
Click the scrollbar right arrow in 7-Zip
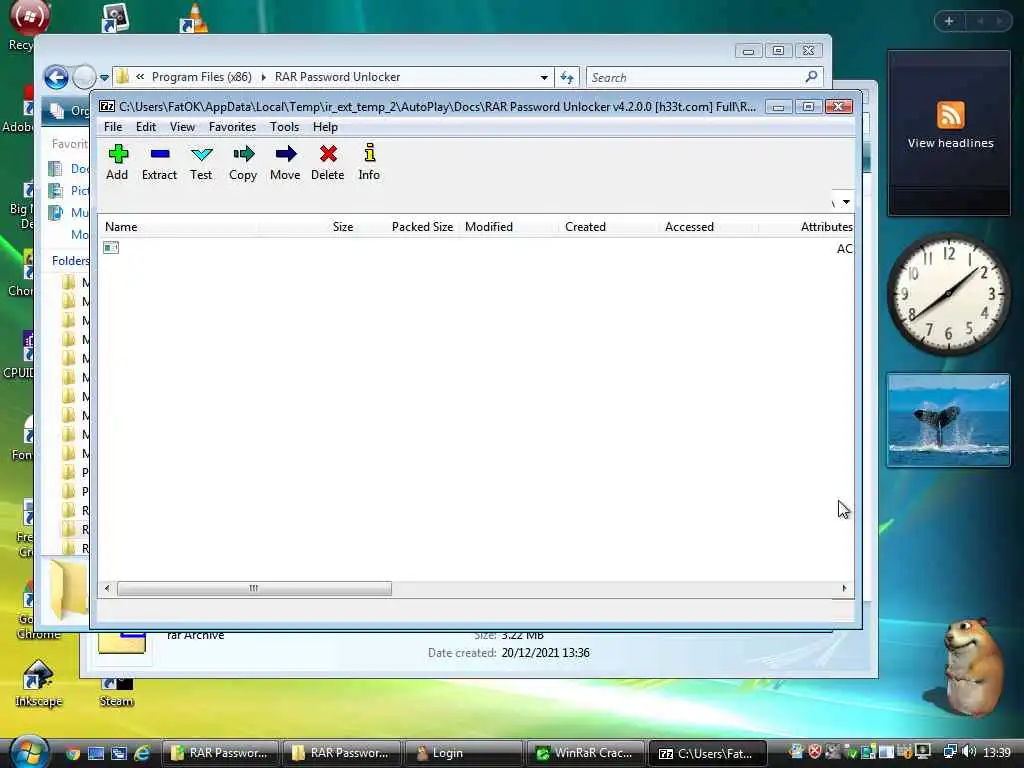coord(844,588)
